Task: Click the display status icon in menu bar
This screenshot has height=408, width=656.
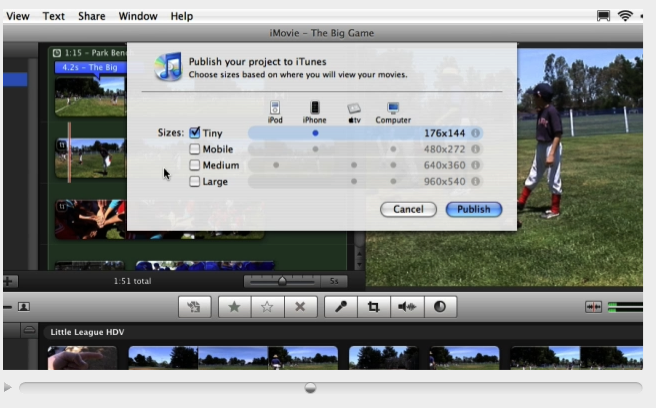Action: coord(603,16)
